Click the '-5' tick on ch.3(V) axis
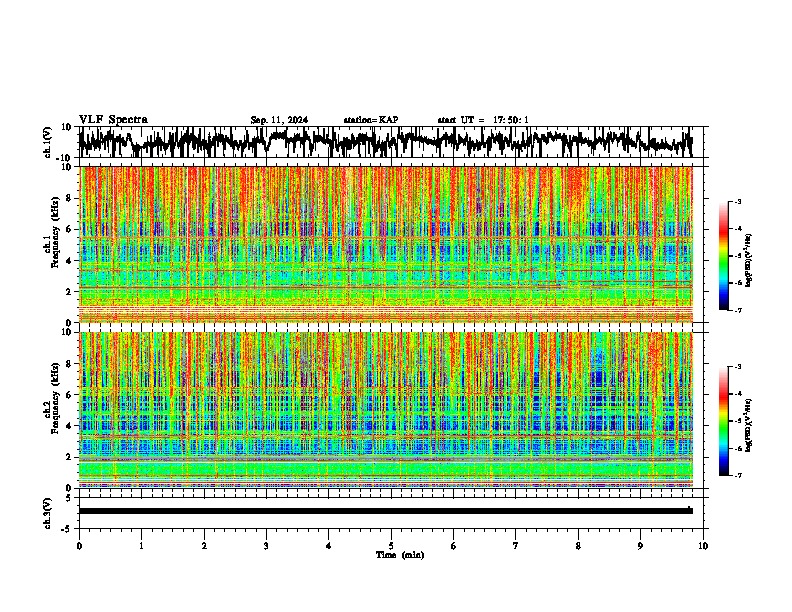The width and height of the screenshot is (792, 612). [68, 529]
